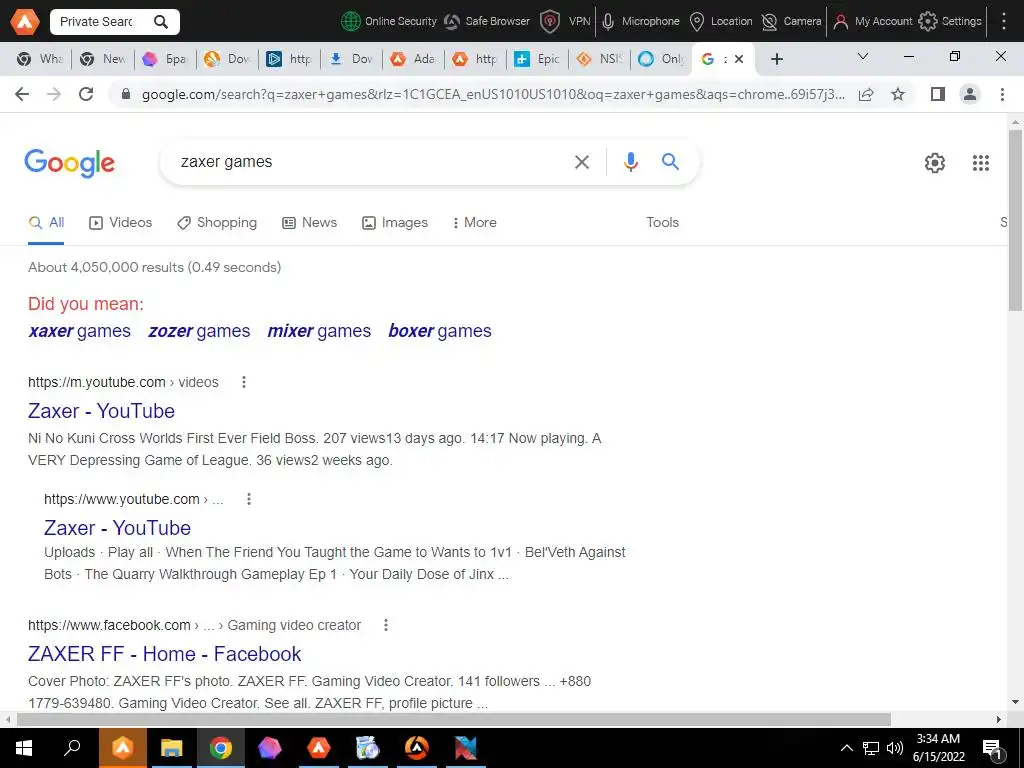Open options for www.youtube.com result
Screen dimensions: 1024x768
pyautogui.click(x=249, y=499)
